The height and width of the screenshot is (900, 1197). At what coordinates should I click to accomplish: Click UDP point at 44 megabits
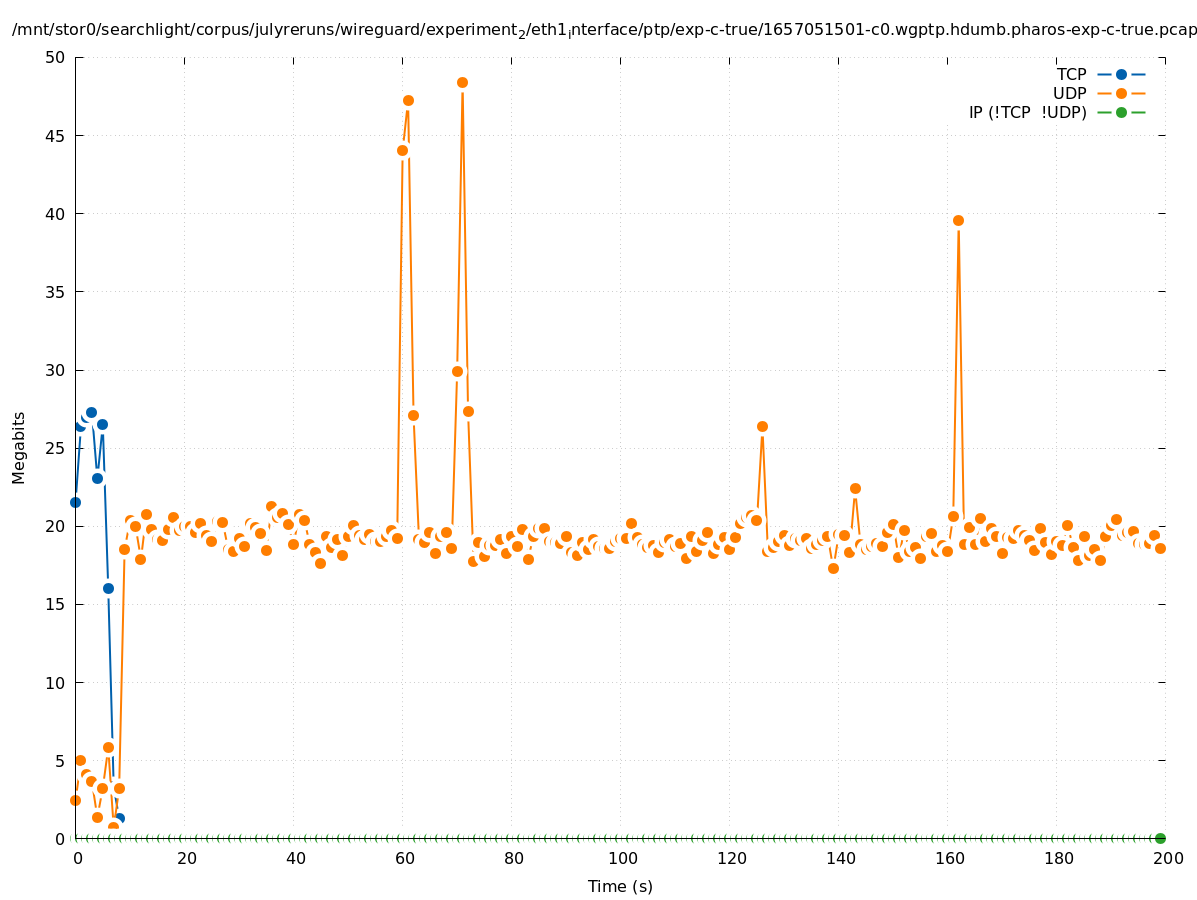pyautogui.click(x=402, y=150)
